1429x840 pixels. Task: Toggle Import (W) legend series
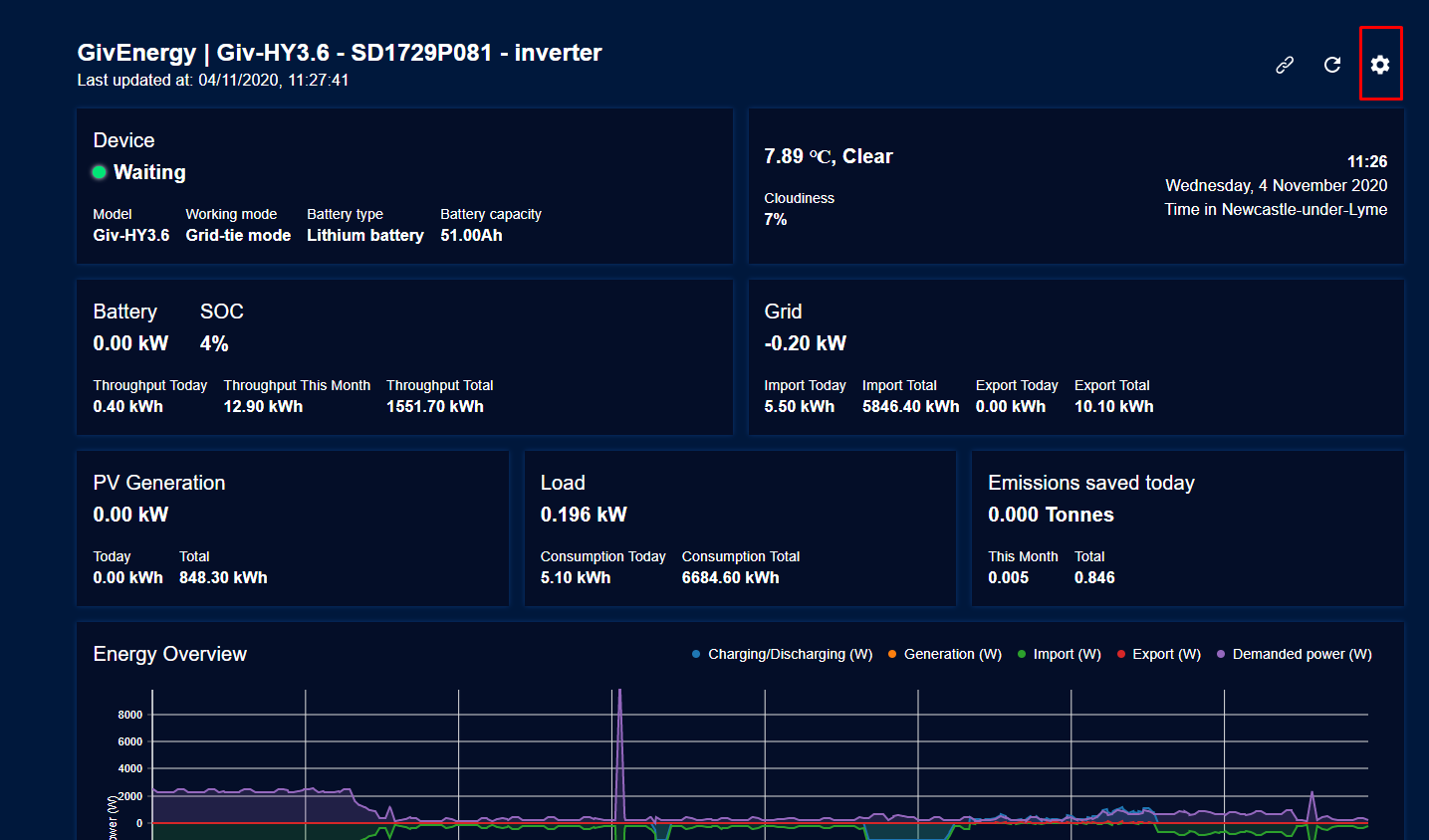[x=1060, y=654]
